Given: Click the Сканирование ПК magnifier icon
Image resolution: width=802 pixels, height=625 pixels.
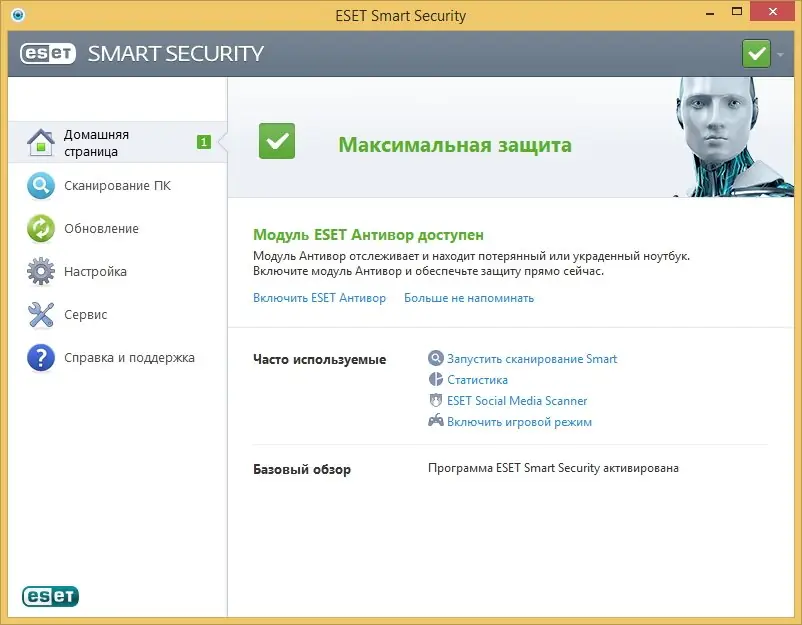Looking at the screenshot, I should tap(39, 185).
